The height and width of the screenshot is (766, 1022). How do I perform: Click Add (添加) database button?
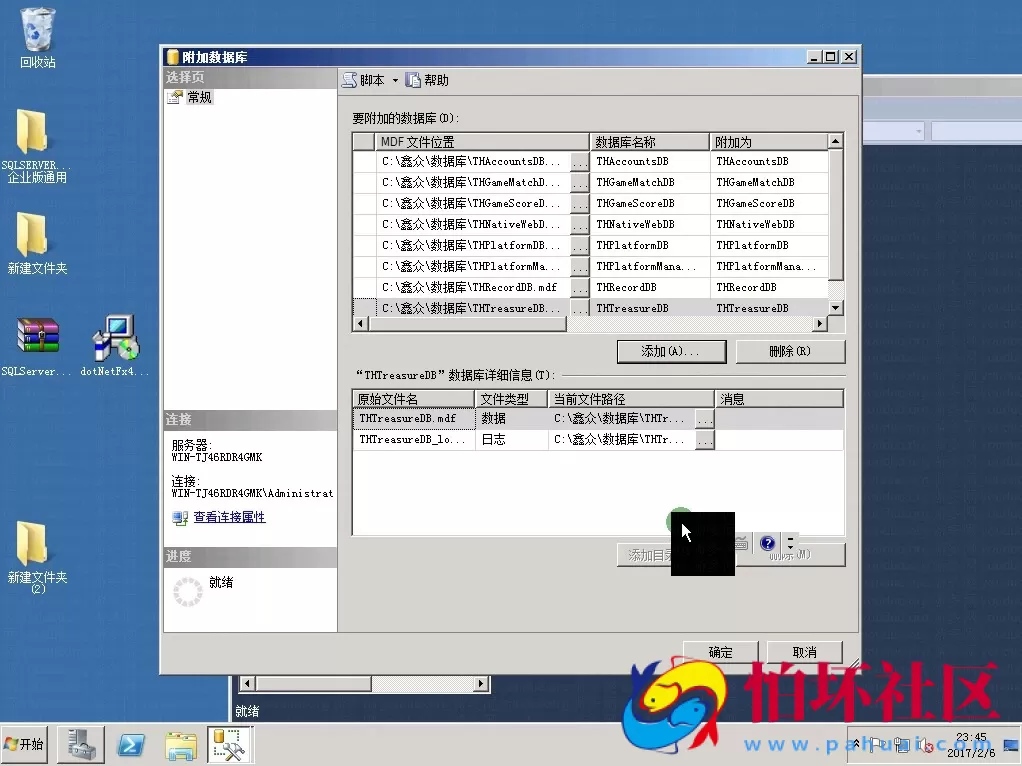pos(670,351)
